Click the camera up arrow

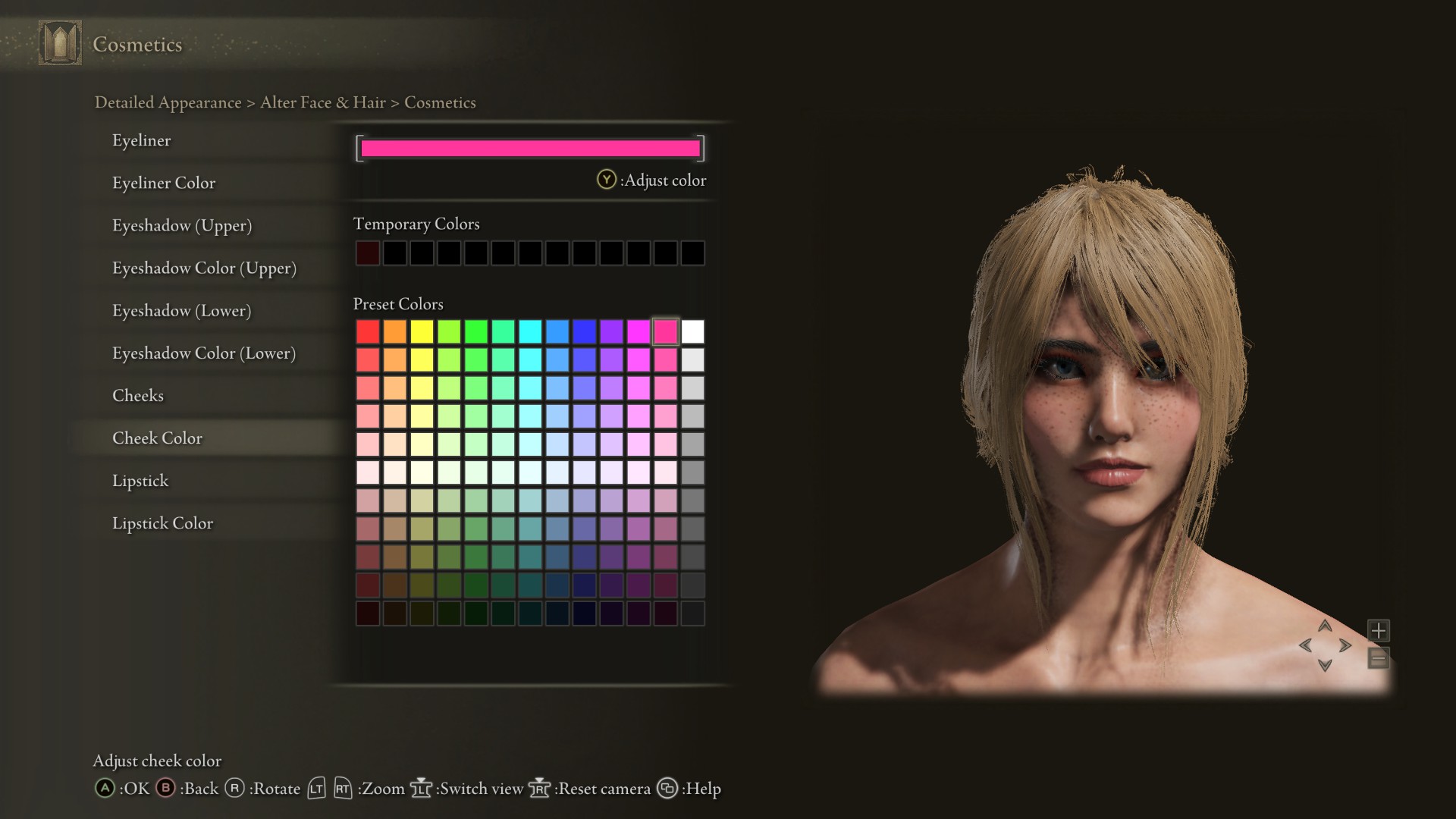click(1325, 626)
